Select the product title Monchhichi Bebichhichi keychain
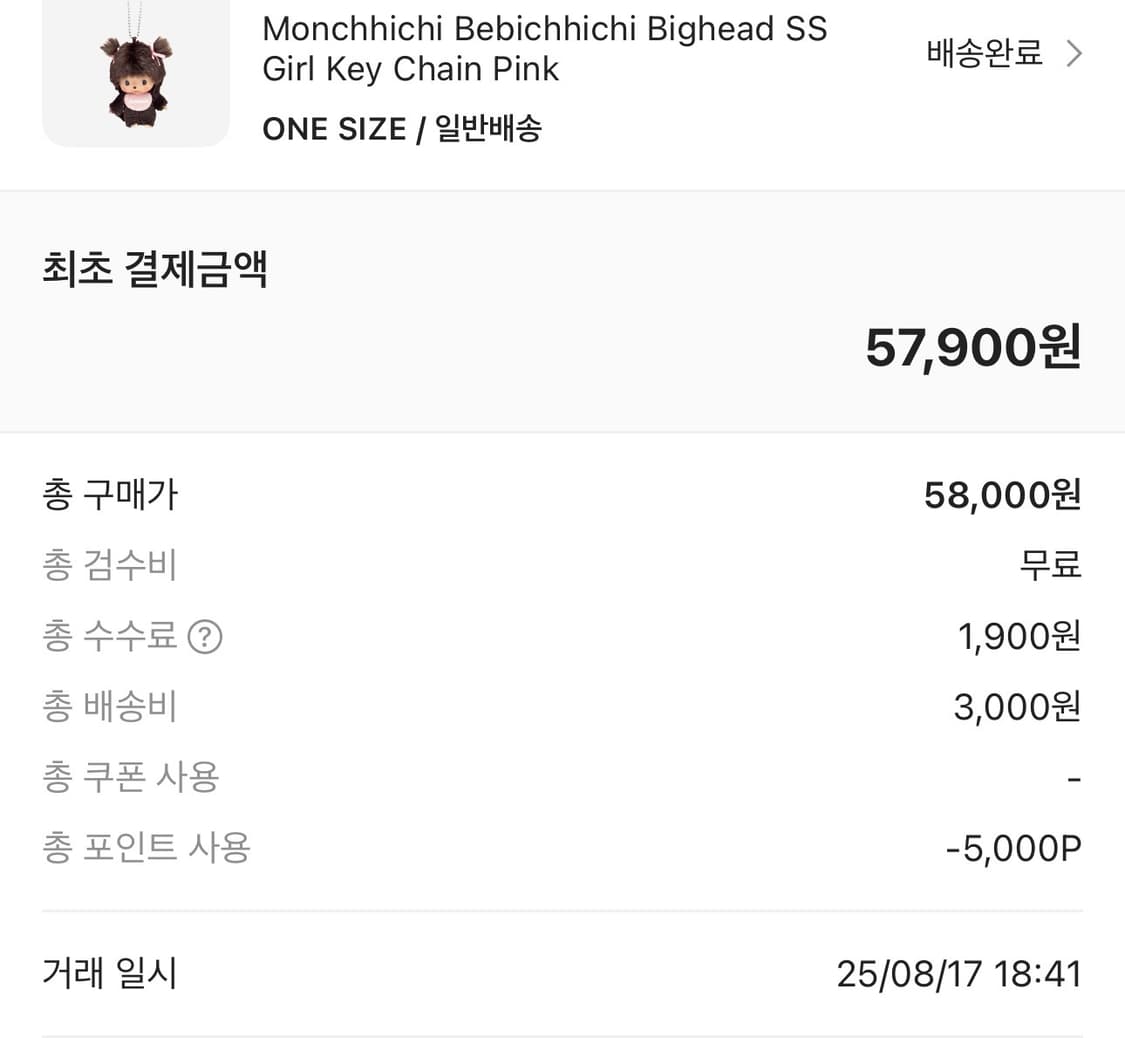The width and height of the screenshot is (1125, 1038). [544, 48]
